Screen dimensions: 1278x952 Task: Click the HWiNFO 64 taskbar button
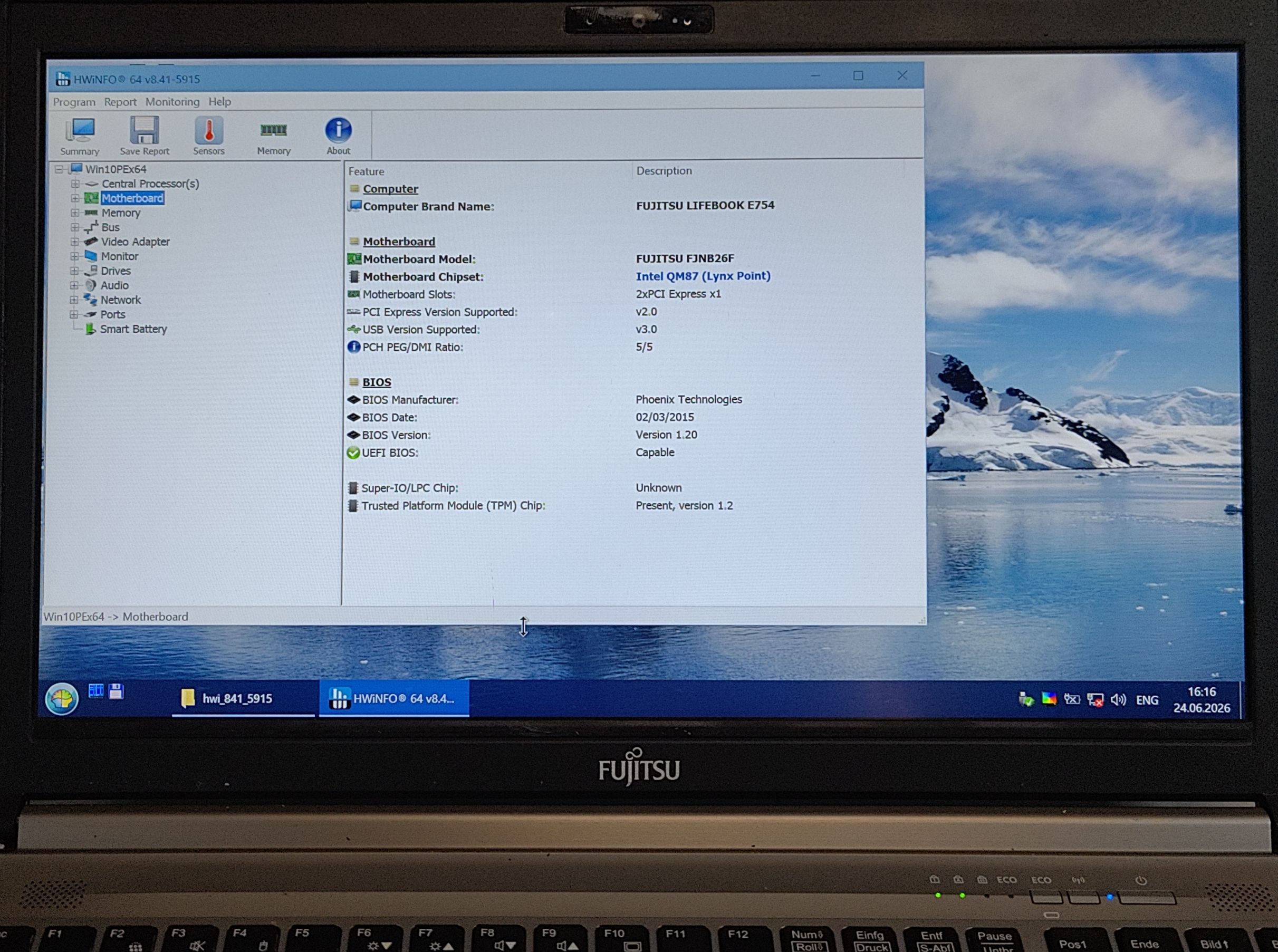click(394, 698)
